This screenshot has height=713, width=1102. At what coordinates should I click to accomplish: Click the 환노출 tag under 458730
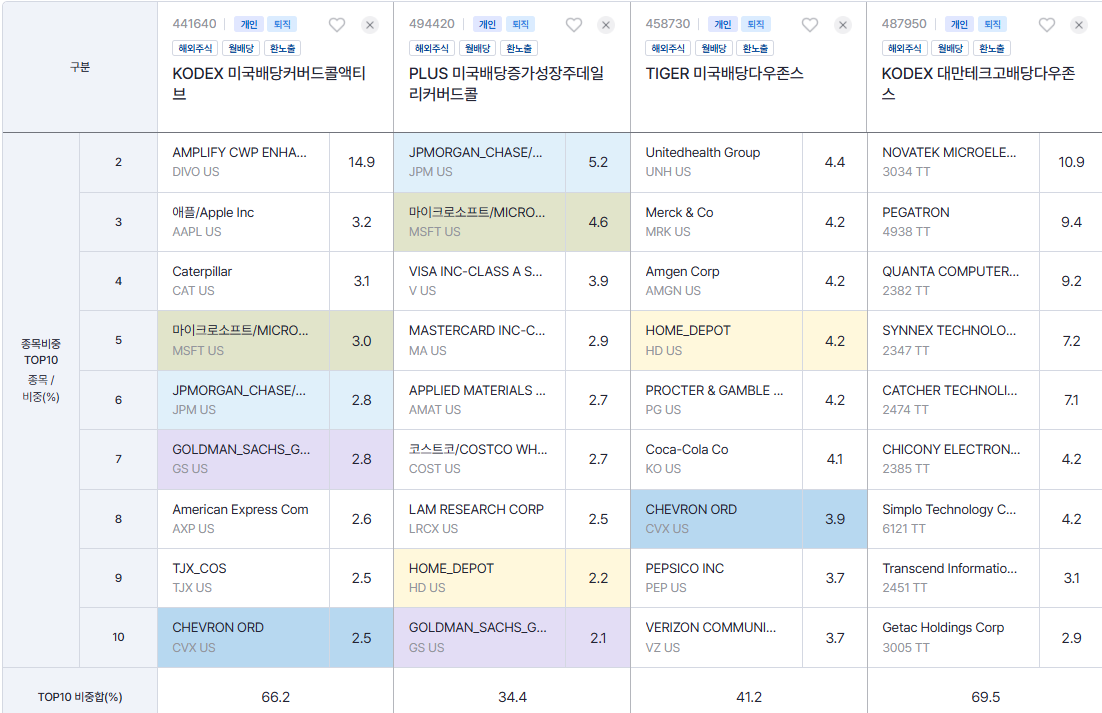[756, 48]
